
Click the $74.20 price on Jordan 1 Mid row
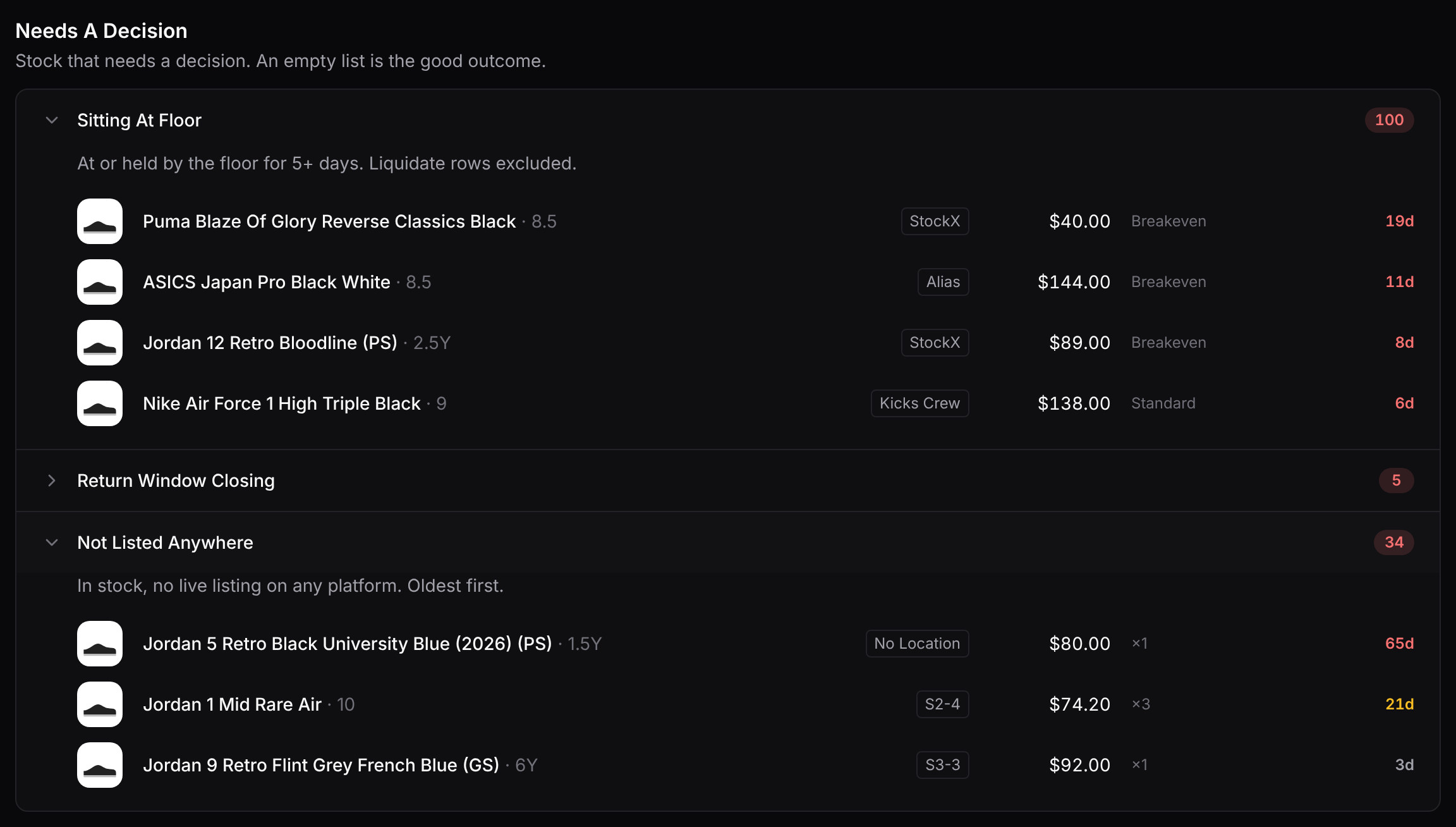[x=1079, y=704]
